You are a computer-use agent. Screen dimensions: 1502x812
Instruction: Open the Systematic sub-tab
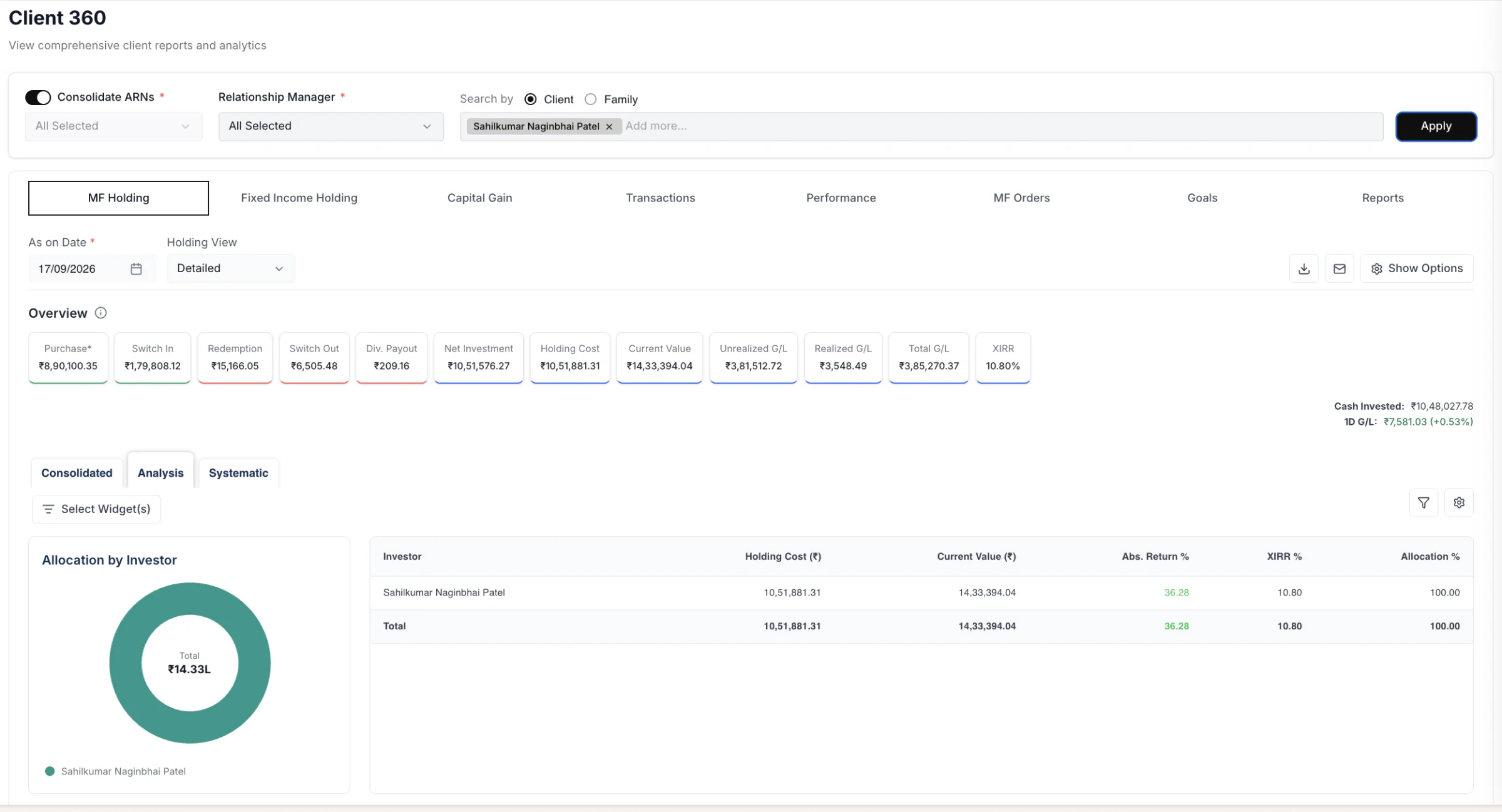pos(238,473)
